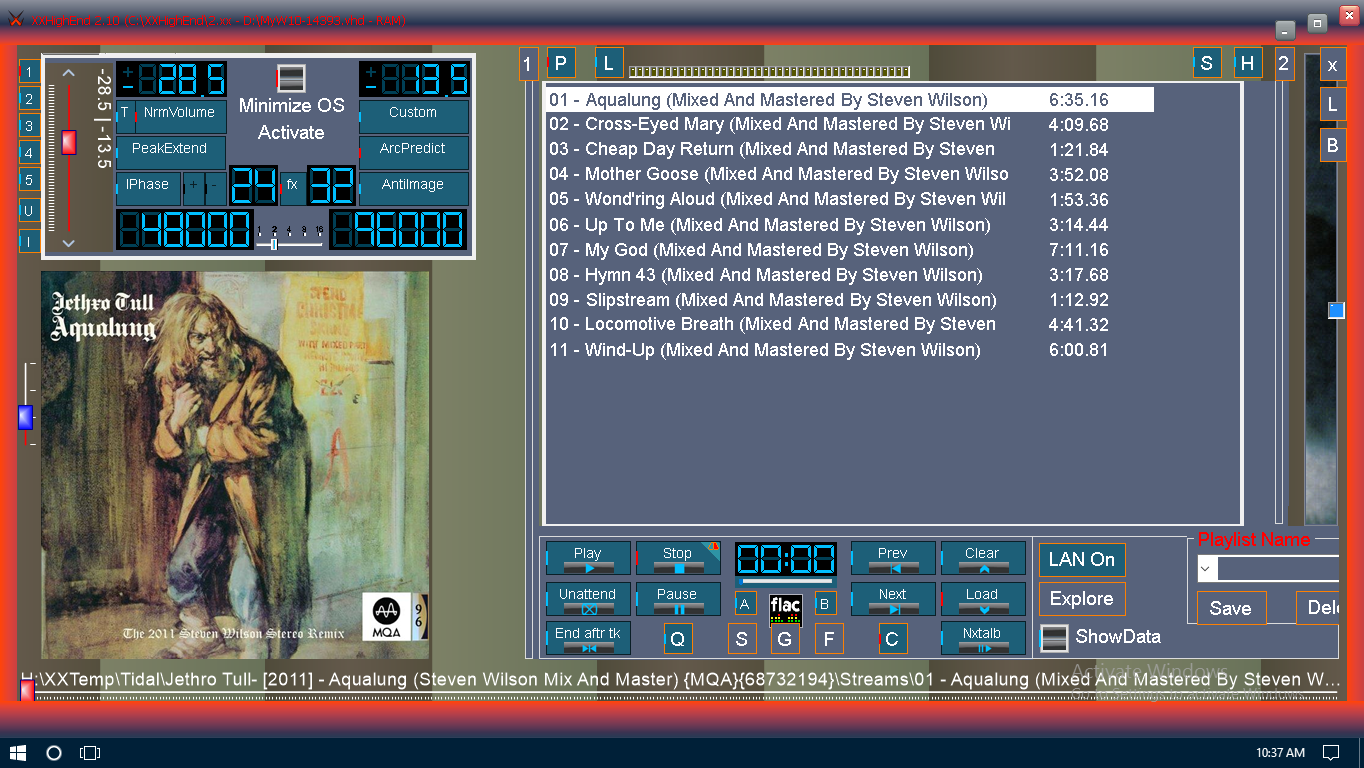
Task: Toggle IPhase setting
Action: point(148,189)
